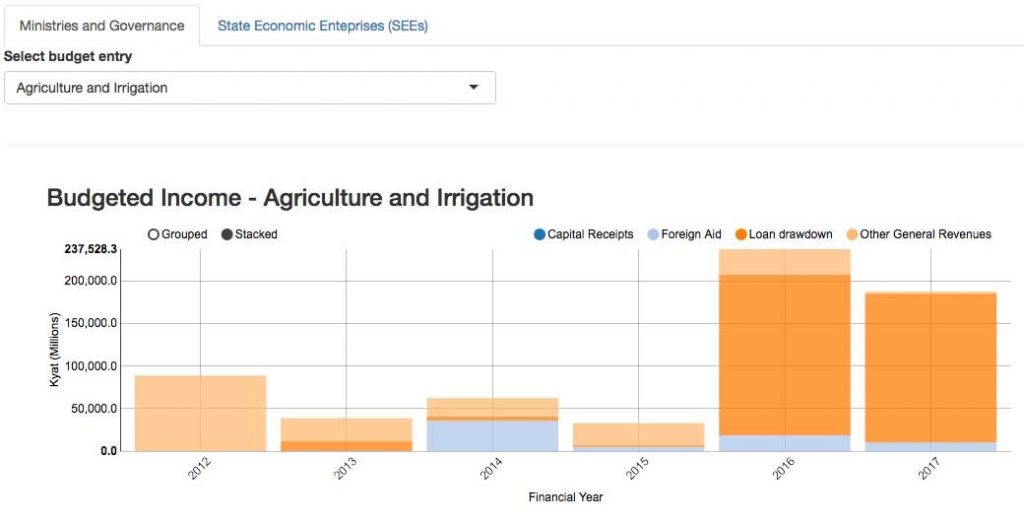The height and width of the screenshot is (522, 1024).
Task: Click the 2016 Other General Revenues segment
Action: coord(784,262)
